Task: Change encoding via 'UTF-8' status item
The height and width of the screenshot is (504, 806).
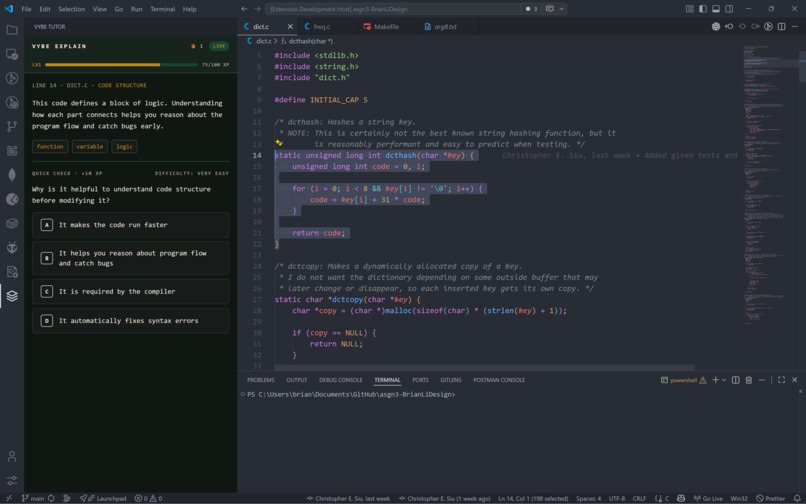Action: [617, 498]
